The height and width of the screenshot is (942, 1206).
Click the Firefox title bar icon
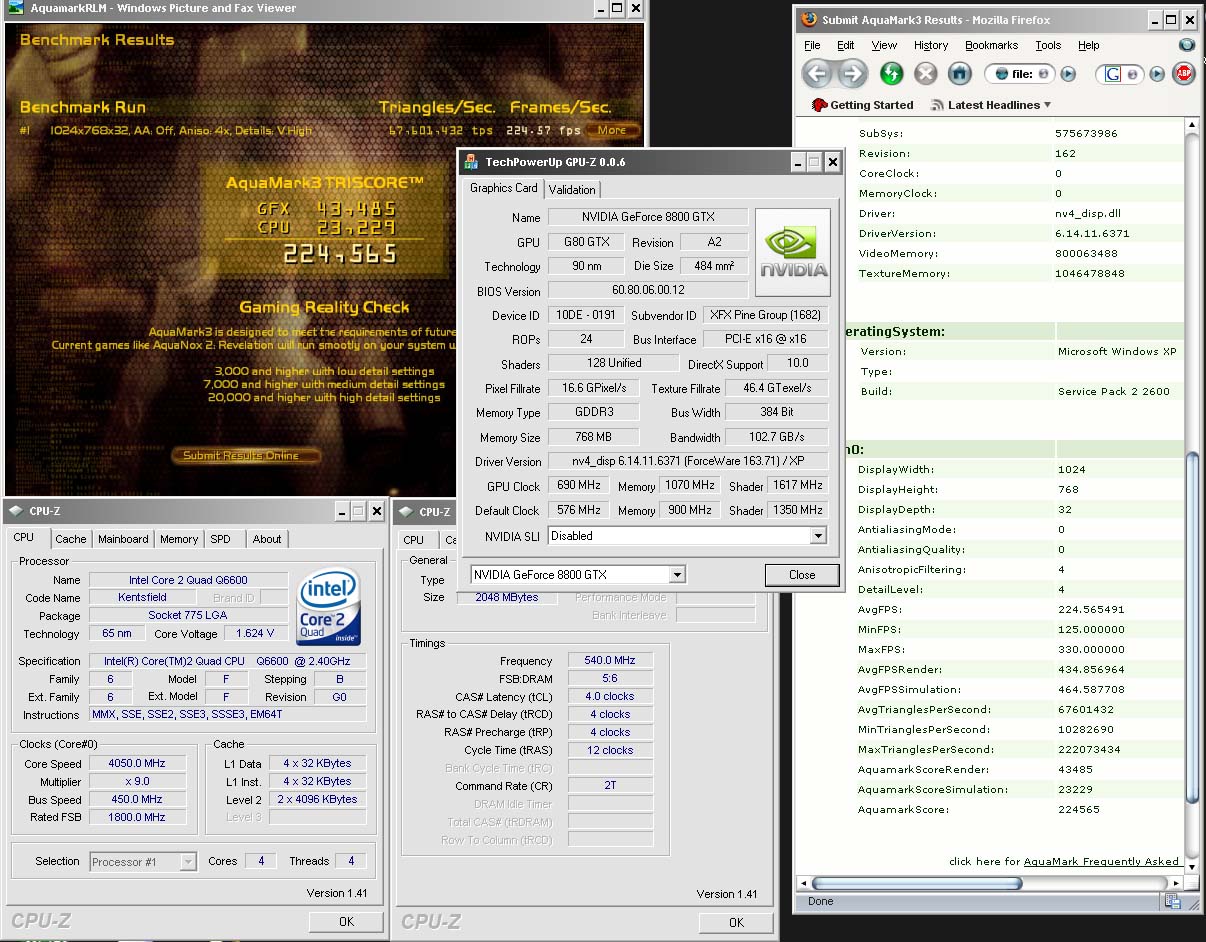pos(808,19)
